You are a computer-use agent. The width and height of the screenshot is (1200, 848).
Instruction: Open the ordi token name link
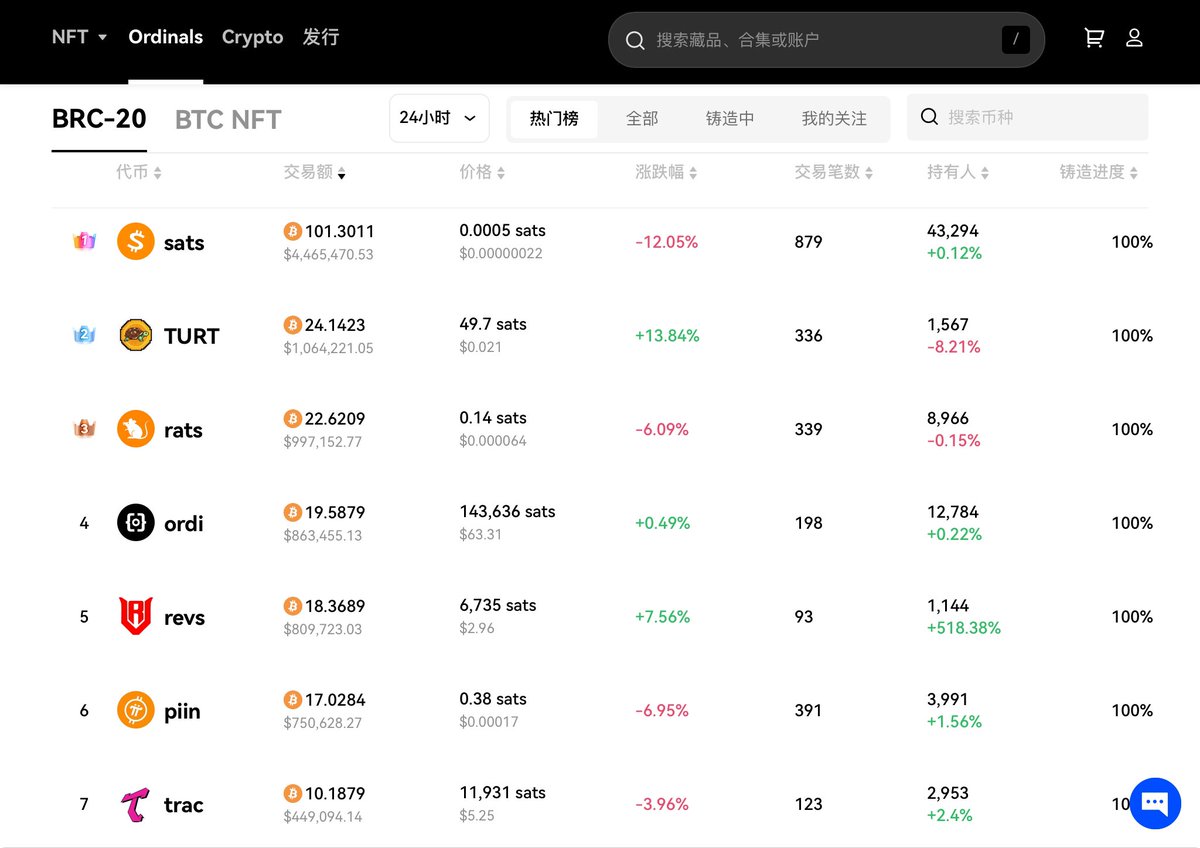184,524
